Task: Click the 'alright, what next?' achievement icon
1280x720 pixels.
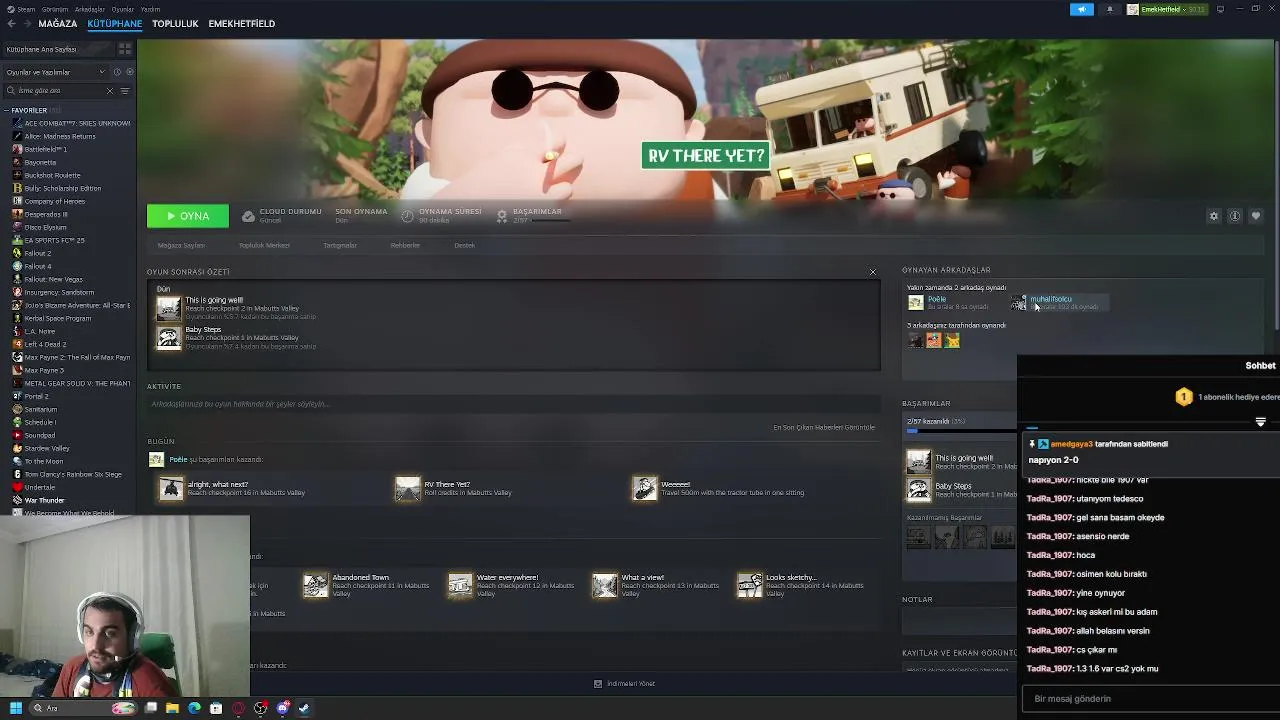Action: [171, 488]
